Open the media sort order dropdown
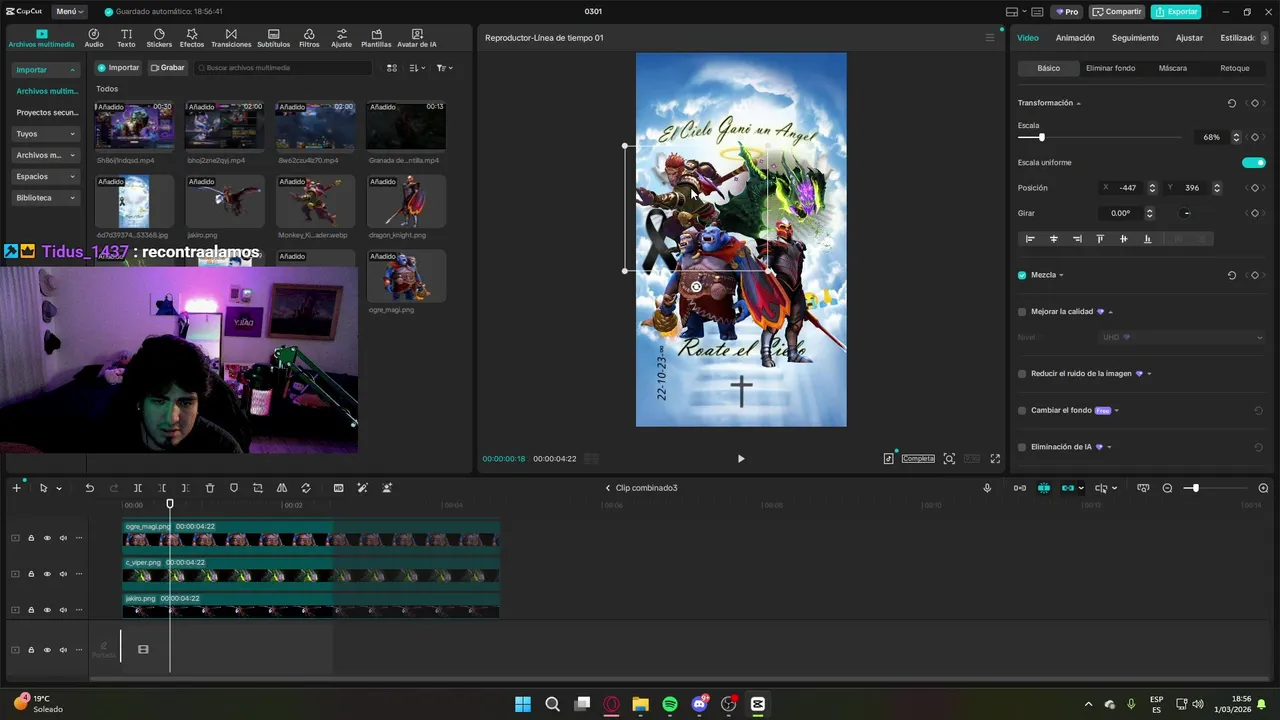The width and height of the screenshot is (1280, 720). [x=417, y=68]
